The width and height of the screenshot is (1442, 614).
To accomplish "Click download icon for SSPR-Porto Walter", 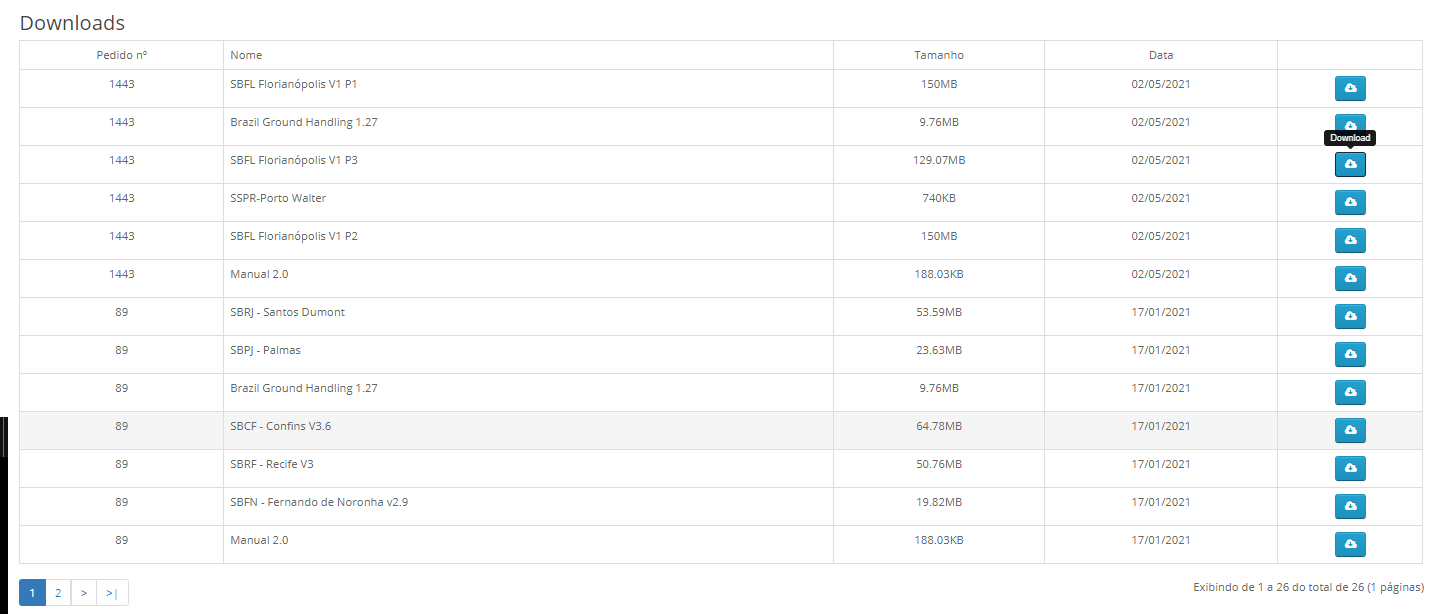I will 1350,202.
